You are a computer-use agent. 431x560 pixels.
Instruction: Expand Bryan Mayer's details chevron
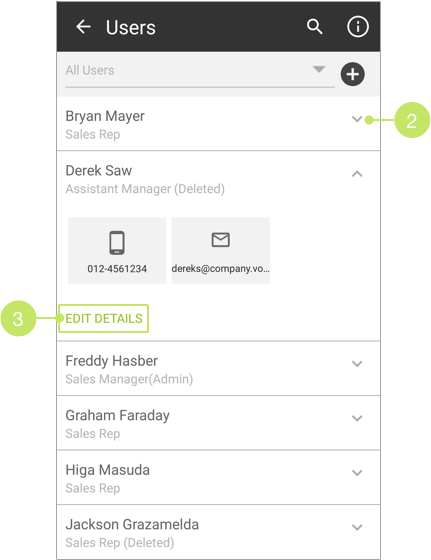coord(357,119)
